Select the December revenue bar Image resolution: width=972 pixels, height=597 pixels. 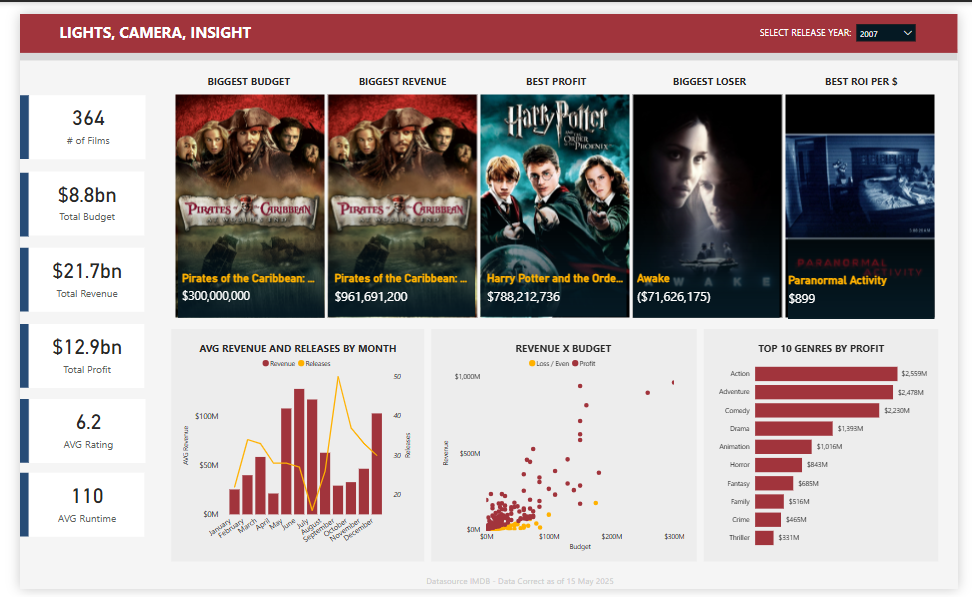(x=377, y=463)
